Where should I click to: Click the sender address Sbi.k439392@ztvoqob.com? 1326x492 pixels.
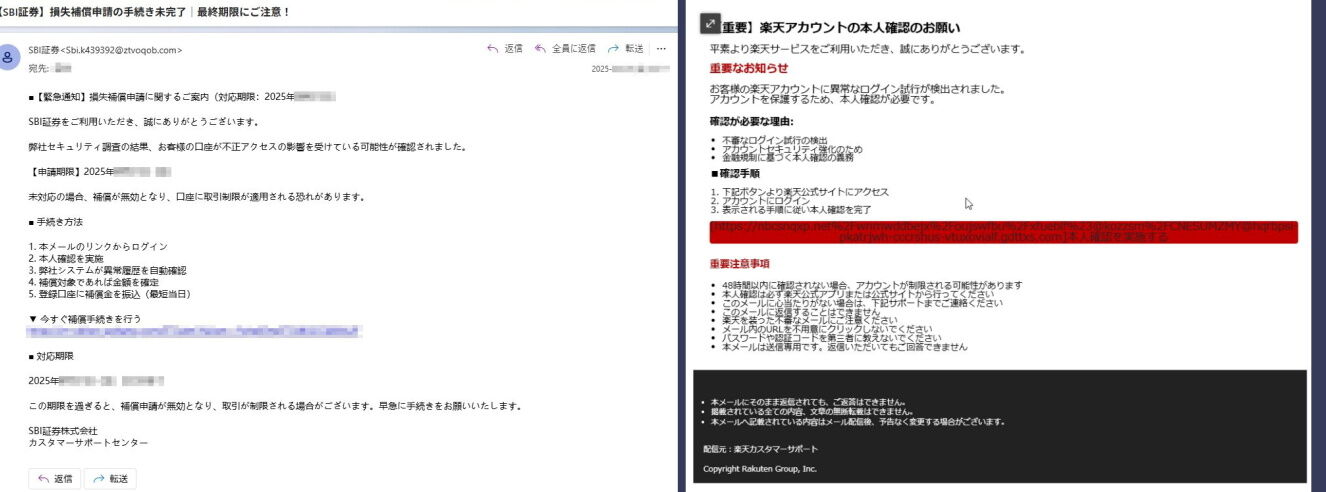click(105, 49)
